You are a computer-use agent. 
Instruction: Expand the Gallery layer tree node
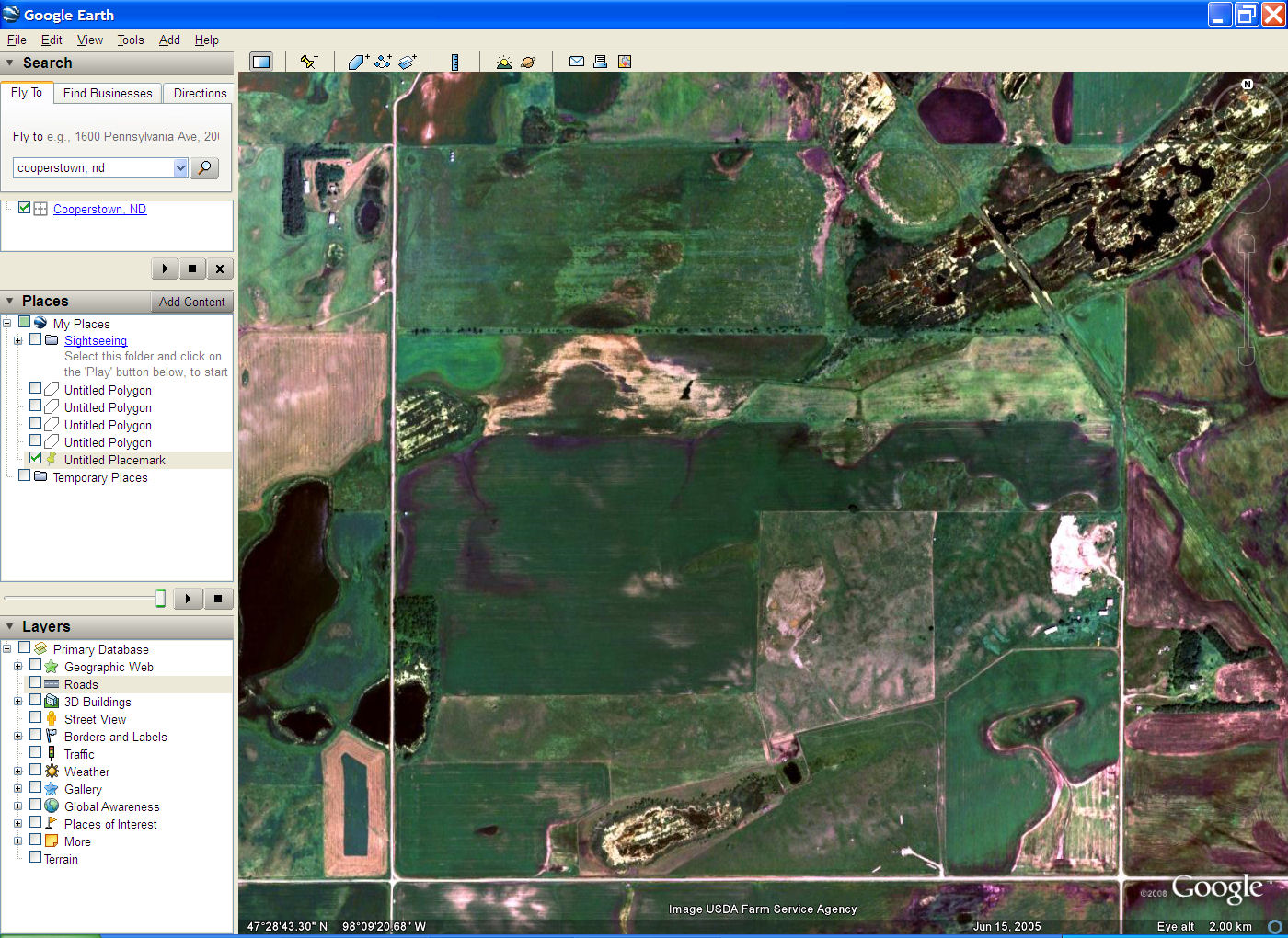coord(17,788)
